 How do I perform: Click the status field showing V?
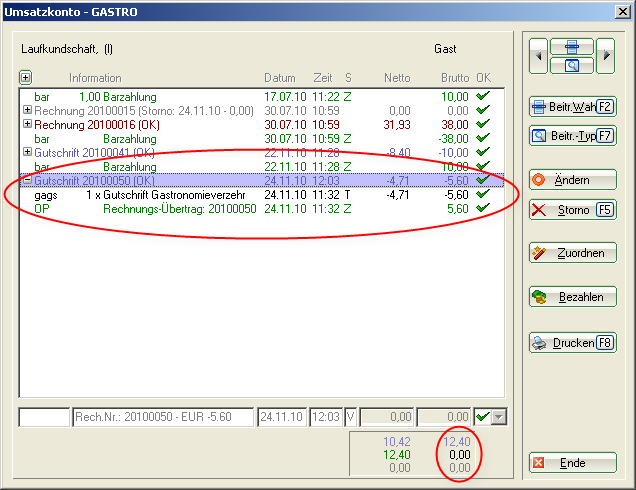coord(351,417)
